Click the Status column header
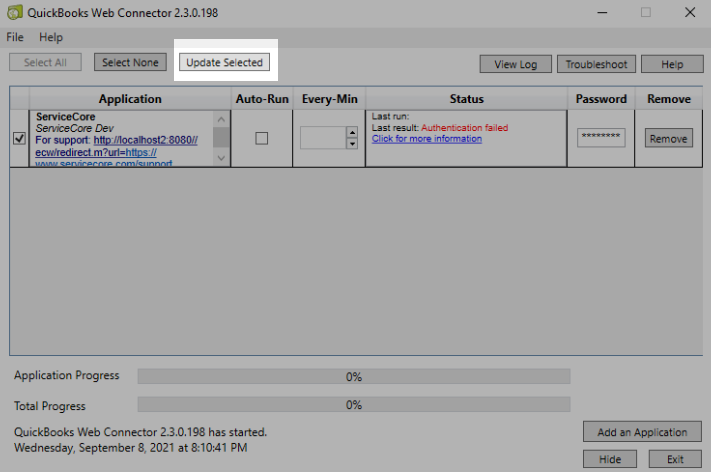711x472 pixels. coord(467,99)
